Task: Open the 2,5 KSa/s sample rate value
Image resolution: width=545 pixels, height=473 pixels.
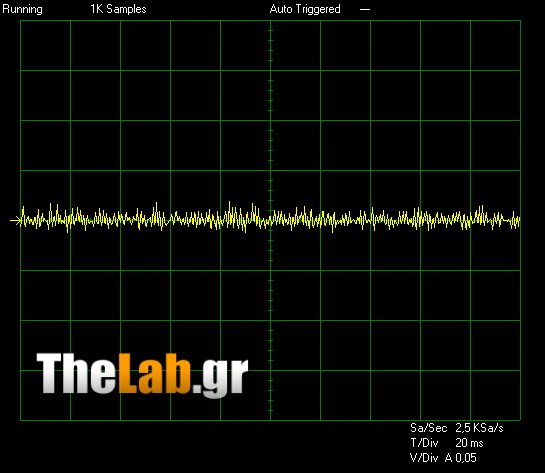Action: click(479, 428)
